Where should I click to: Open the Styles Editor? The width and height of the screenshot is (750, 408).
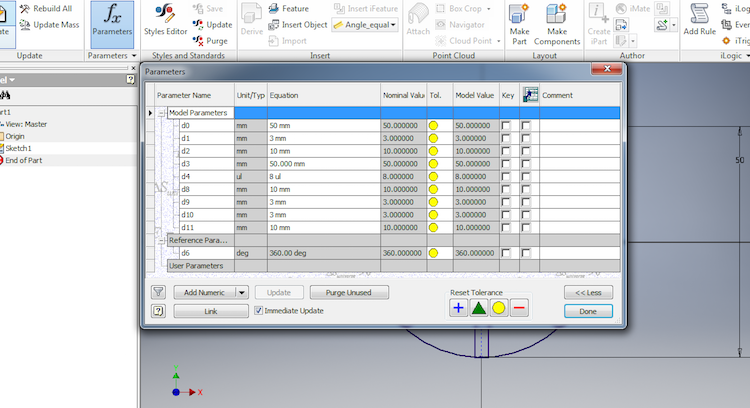(x=165, y=20)
